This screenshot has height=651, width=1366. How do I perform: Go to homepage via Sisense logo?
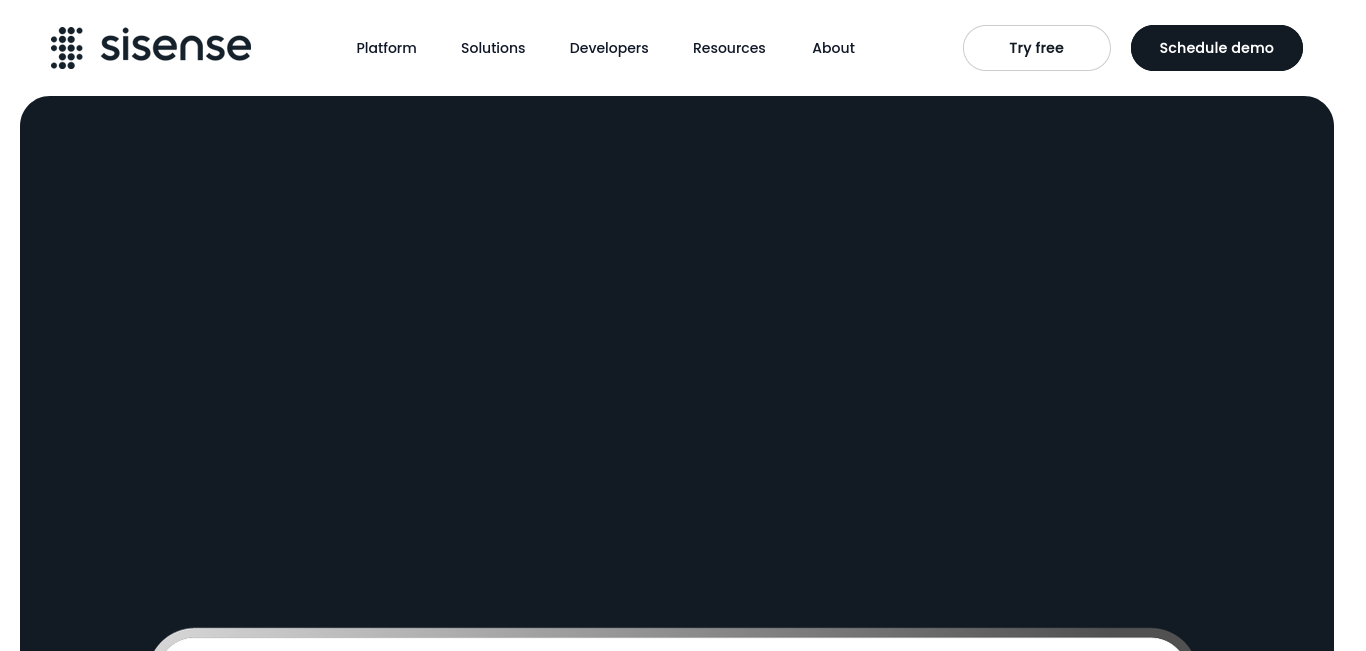pyautogui.click(x=150, y=48)
